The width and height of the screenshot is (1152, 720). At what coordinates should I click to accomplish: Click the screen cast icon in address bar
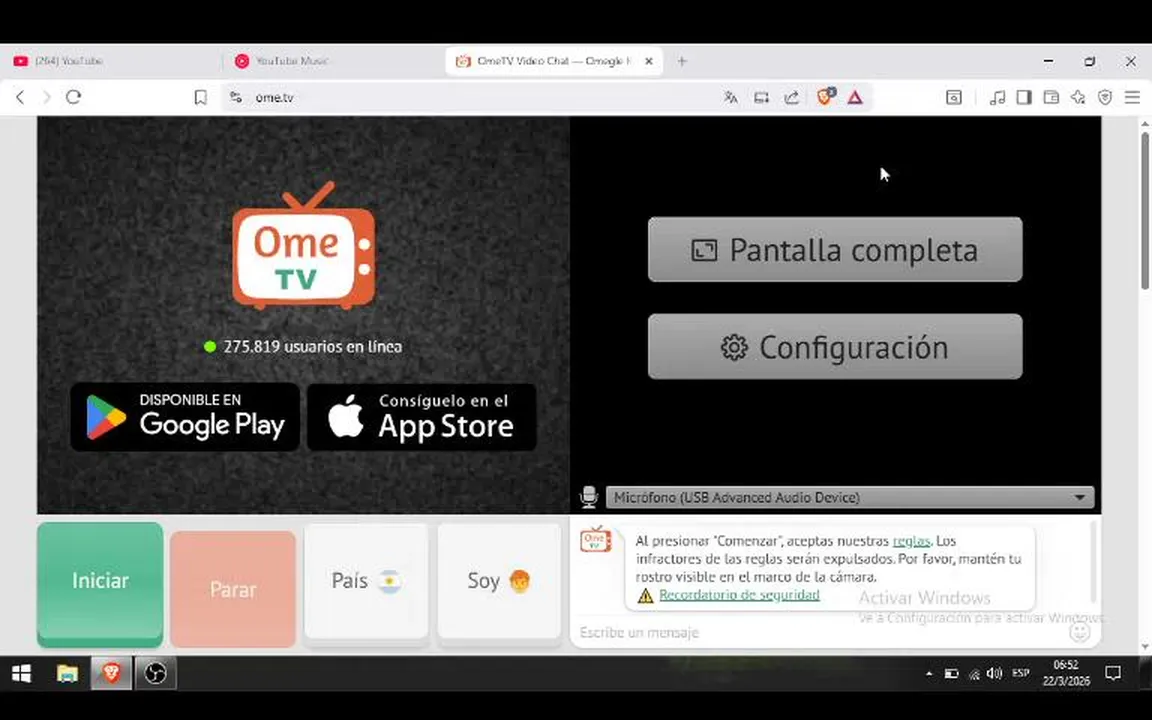click(x=761, y=97)
